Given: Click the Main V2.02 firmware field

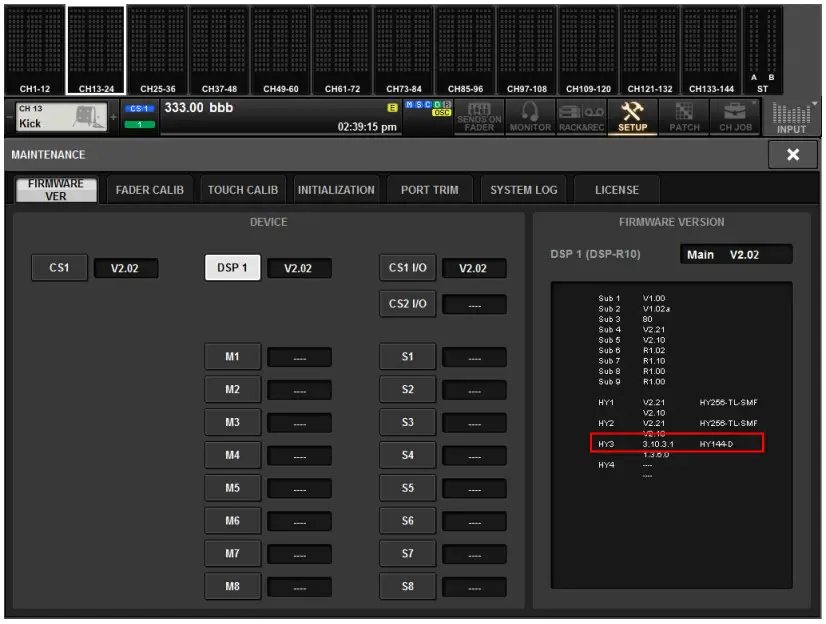Looking at the screenshot, I should point(736,254).
